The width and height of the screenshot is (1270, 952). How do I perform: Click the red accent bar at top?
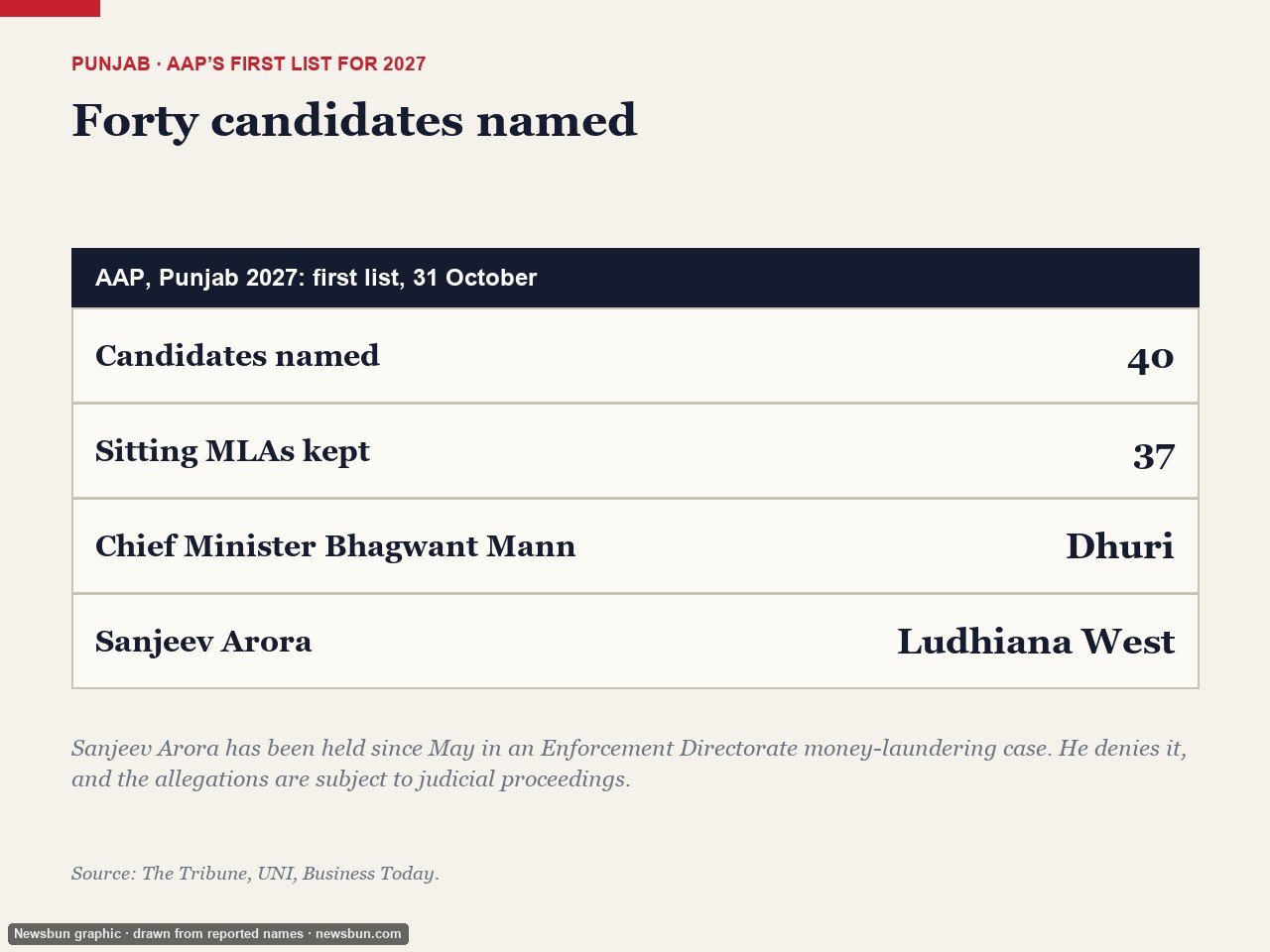tap(50, 8)
